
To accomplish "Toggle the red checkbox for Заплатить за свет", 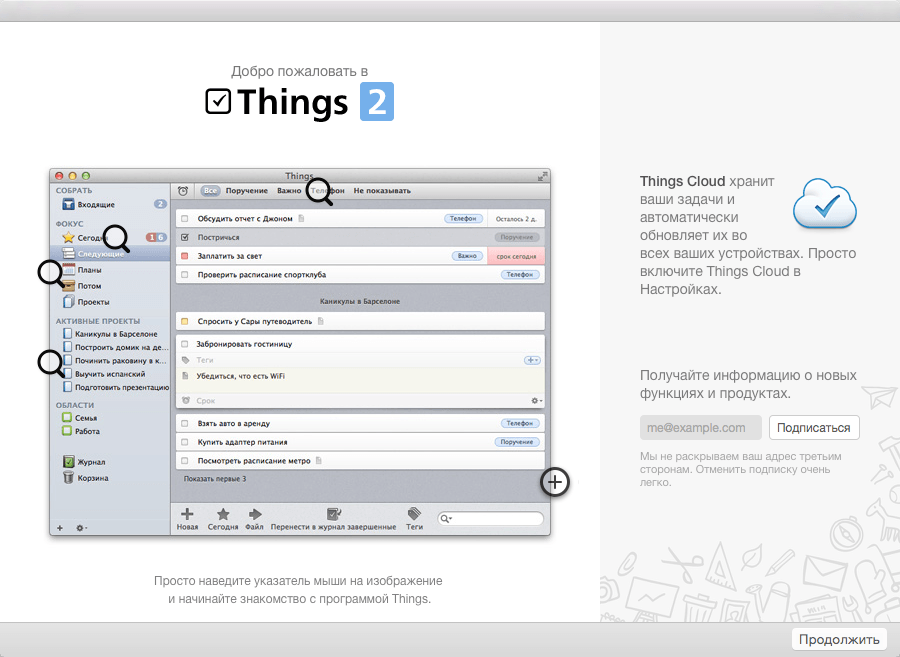I will coord(185,256).
